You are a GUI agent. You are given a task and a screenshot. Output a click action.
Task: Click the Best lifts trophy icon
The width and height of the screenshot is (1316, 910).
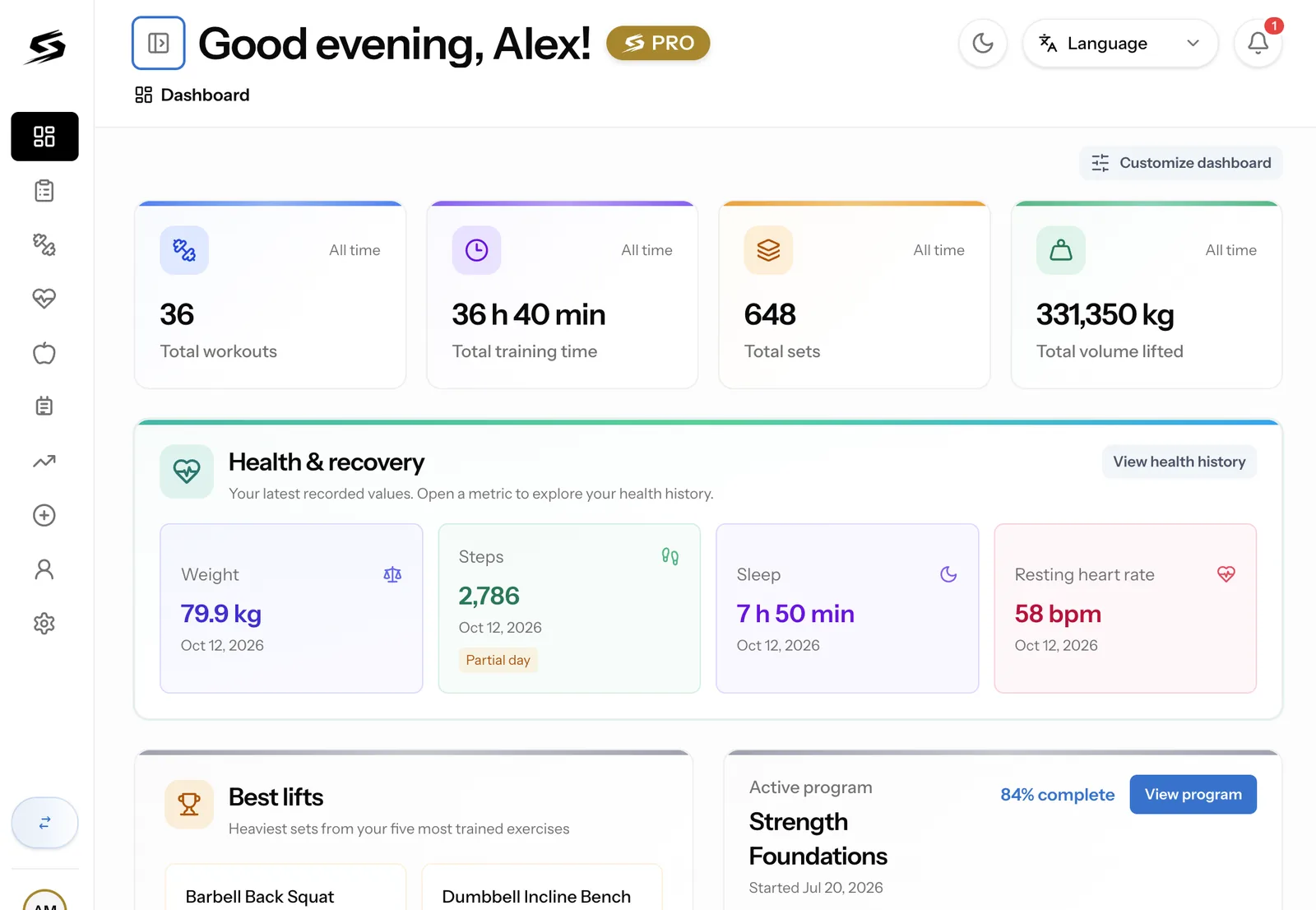pos(189,804)
